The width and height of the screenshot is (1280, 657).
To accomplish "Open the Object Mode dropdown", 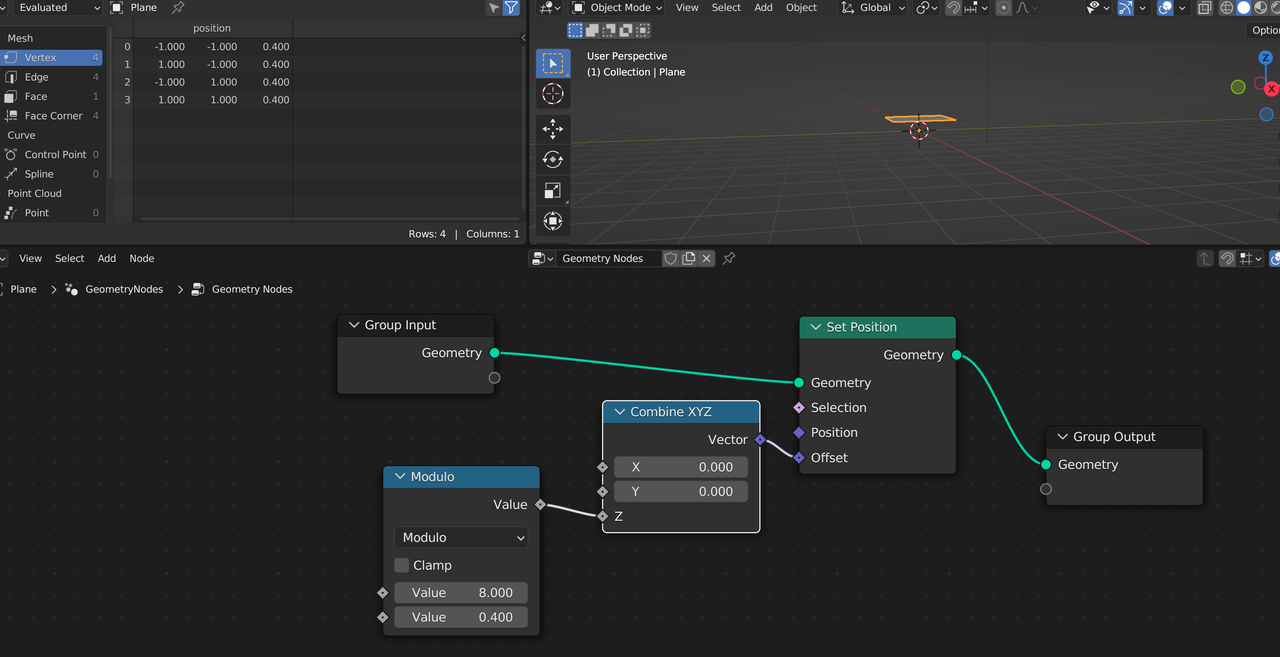I will [x=616, y=8].
